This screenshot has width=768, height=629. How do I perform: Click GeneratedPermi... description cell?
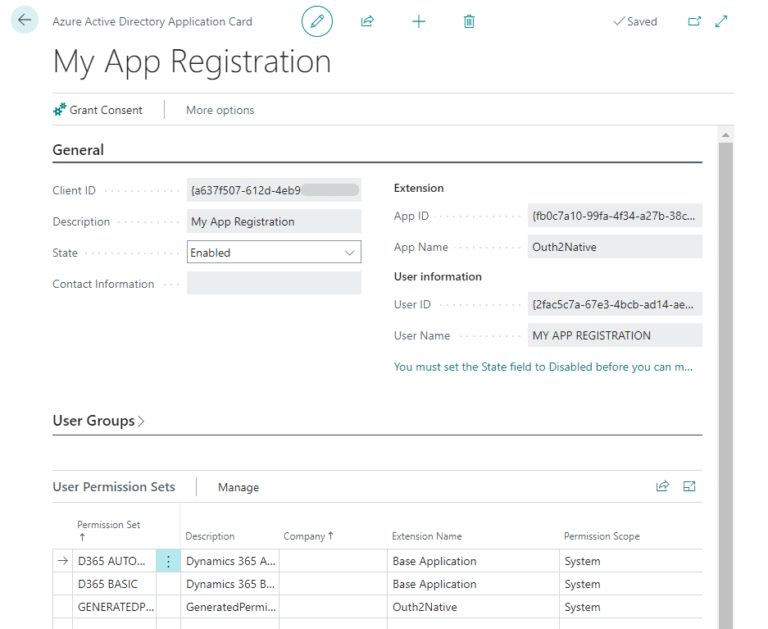click(231, 607)
